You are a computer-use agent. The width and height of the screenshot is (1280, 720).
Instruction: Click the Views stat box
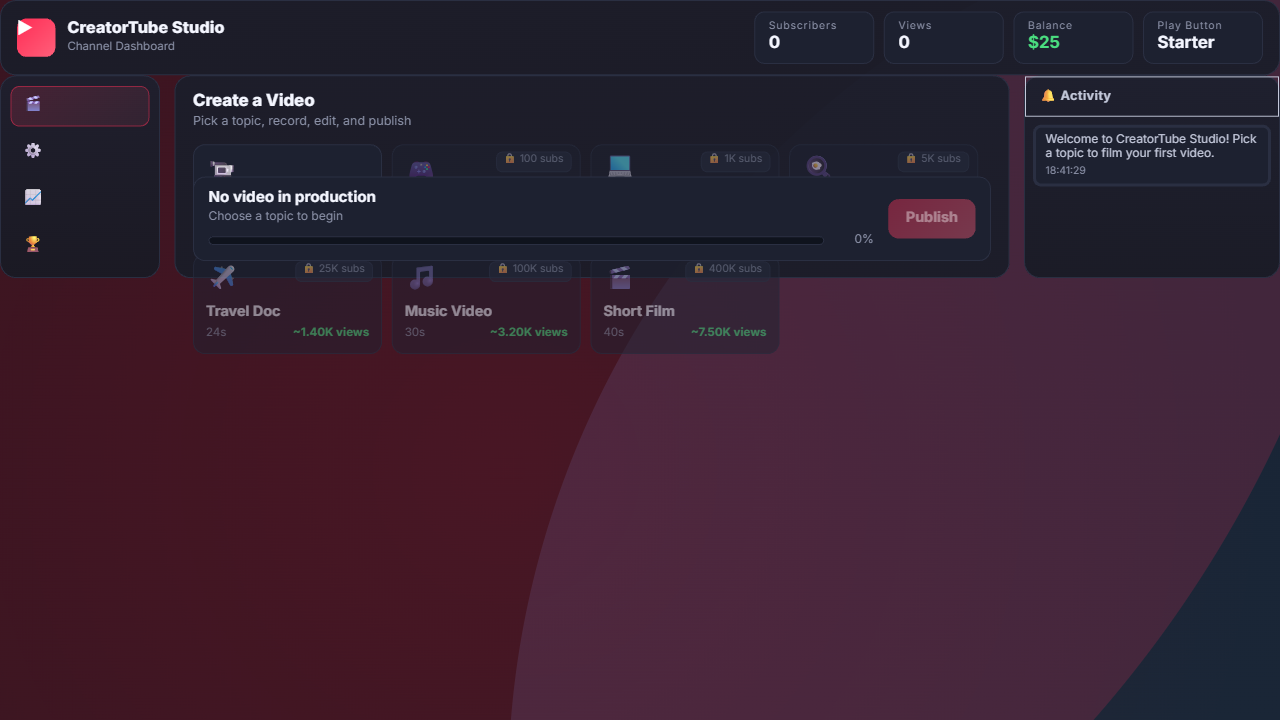(x=944, y=38)
